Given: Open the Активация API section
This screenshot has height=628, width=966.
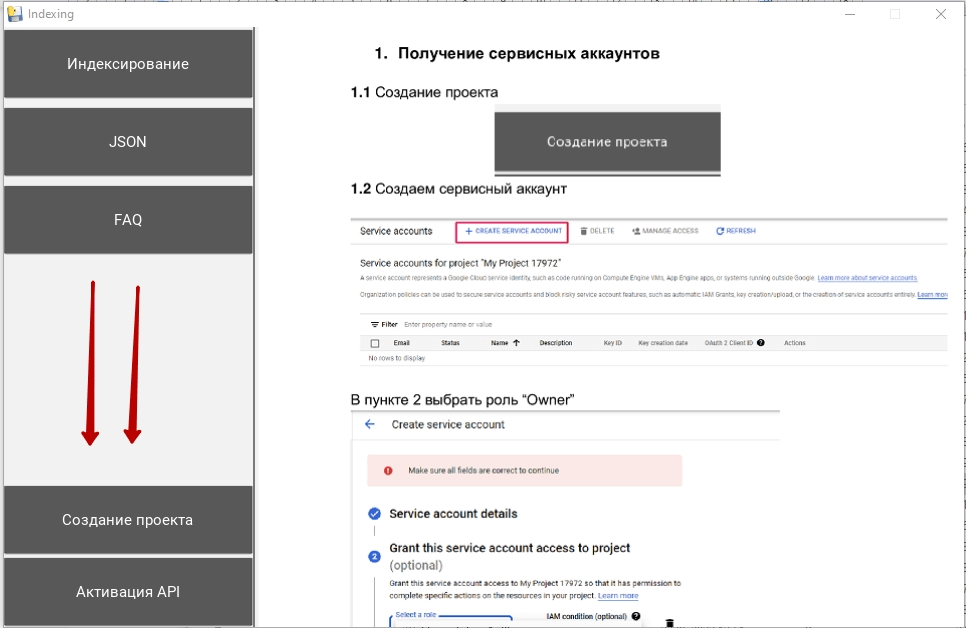Looking at the screenshot, I should tap(128, 591).
